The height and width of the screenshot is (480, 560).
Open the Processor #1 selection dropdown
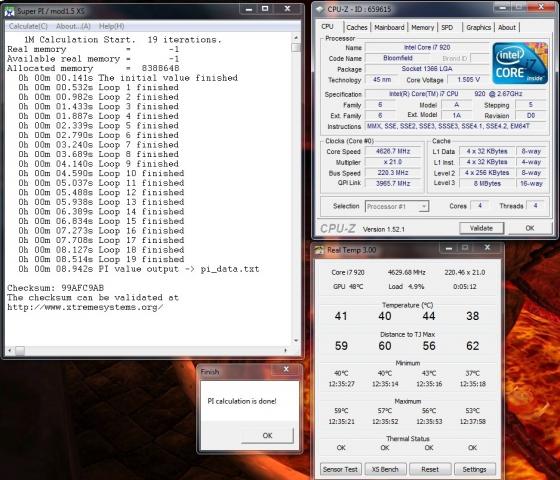[397, 206]
